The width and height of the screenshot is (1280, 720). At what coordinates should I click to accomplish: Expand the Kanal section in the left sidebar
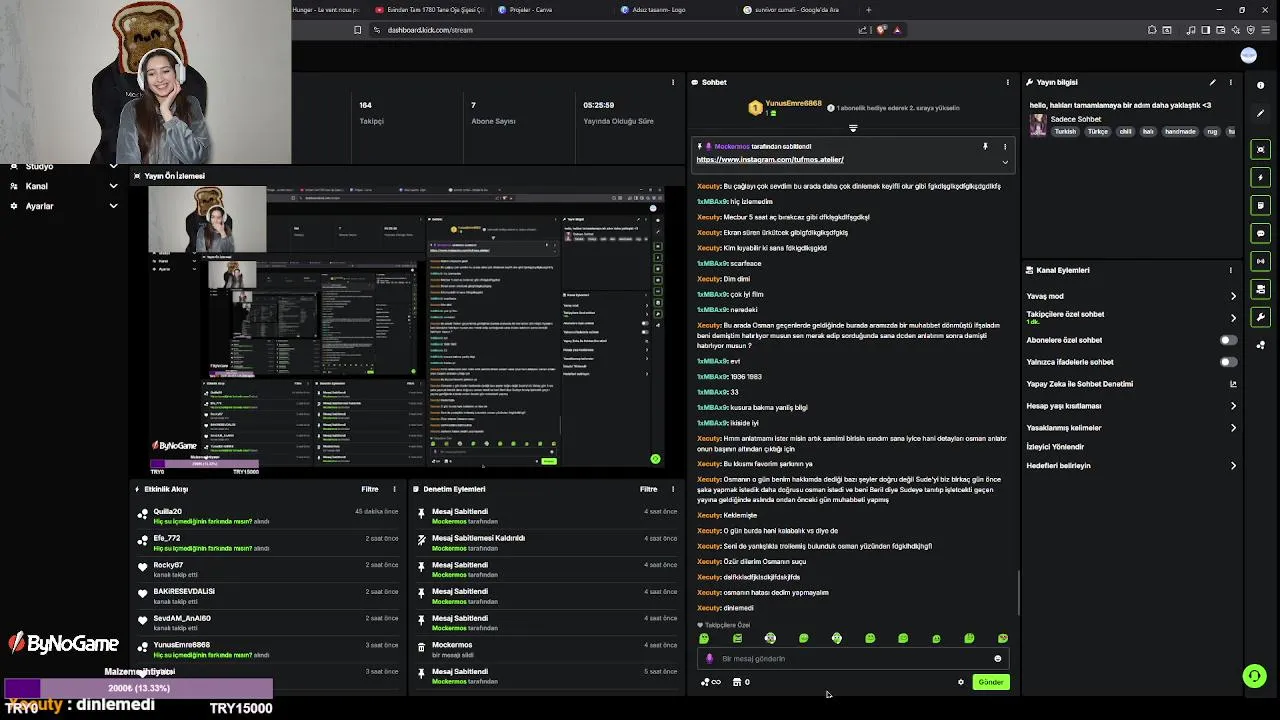(113, 186)
